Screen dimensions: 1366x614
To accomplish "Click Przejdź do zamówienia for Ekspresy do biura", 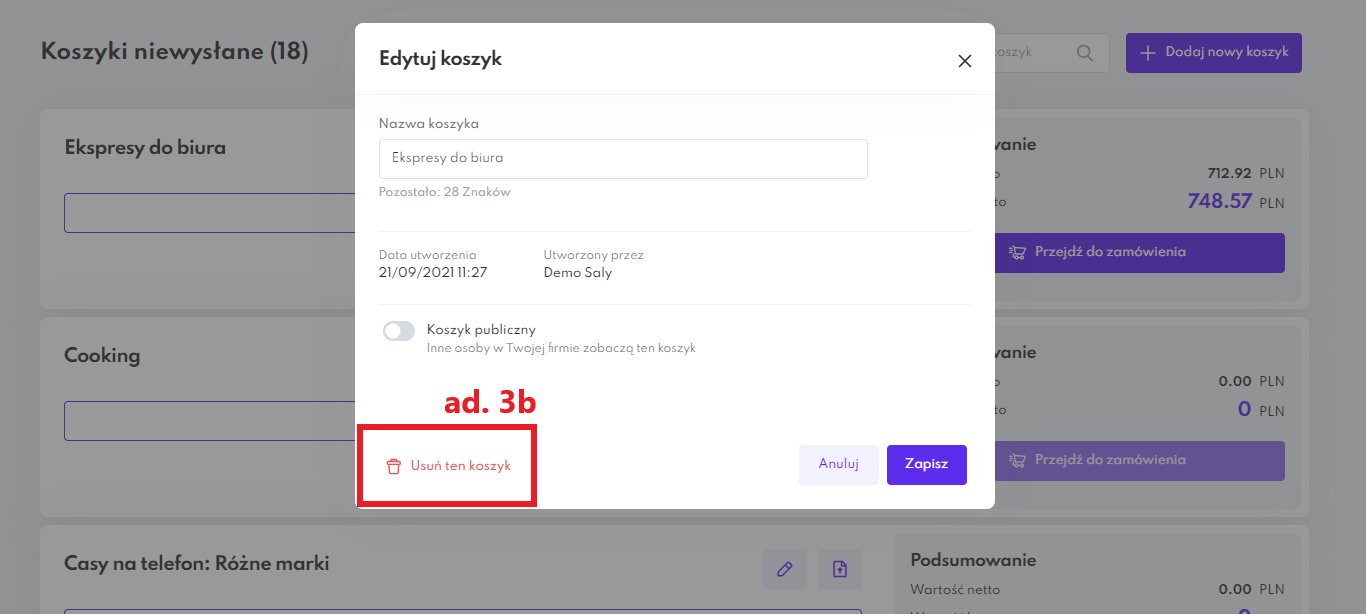I will pos(1139,253).
